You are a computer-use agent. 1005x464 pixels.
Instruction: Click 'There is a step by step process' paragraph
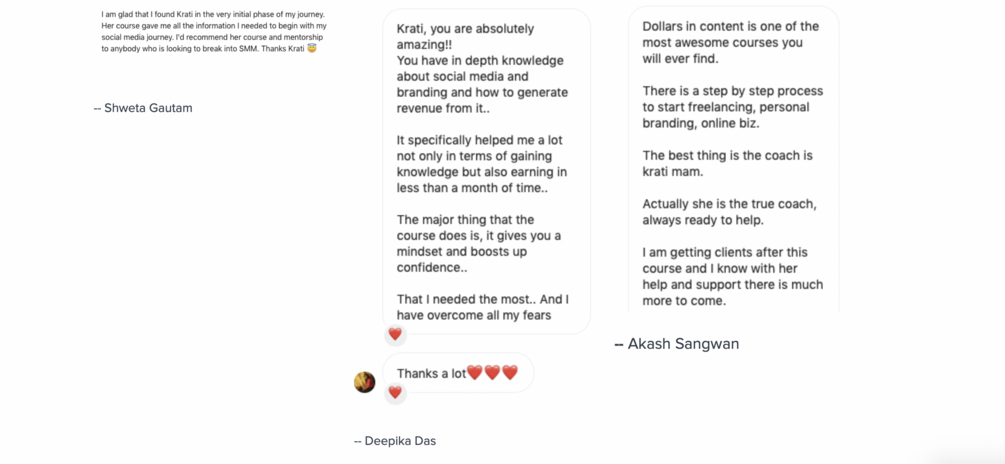click(733, 107)
